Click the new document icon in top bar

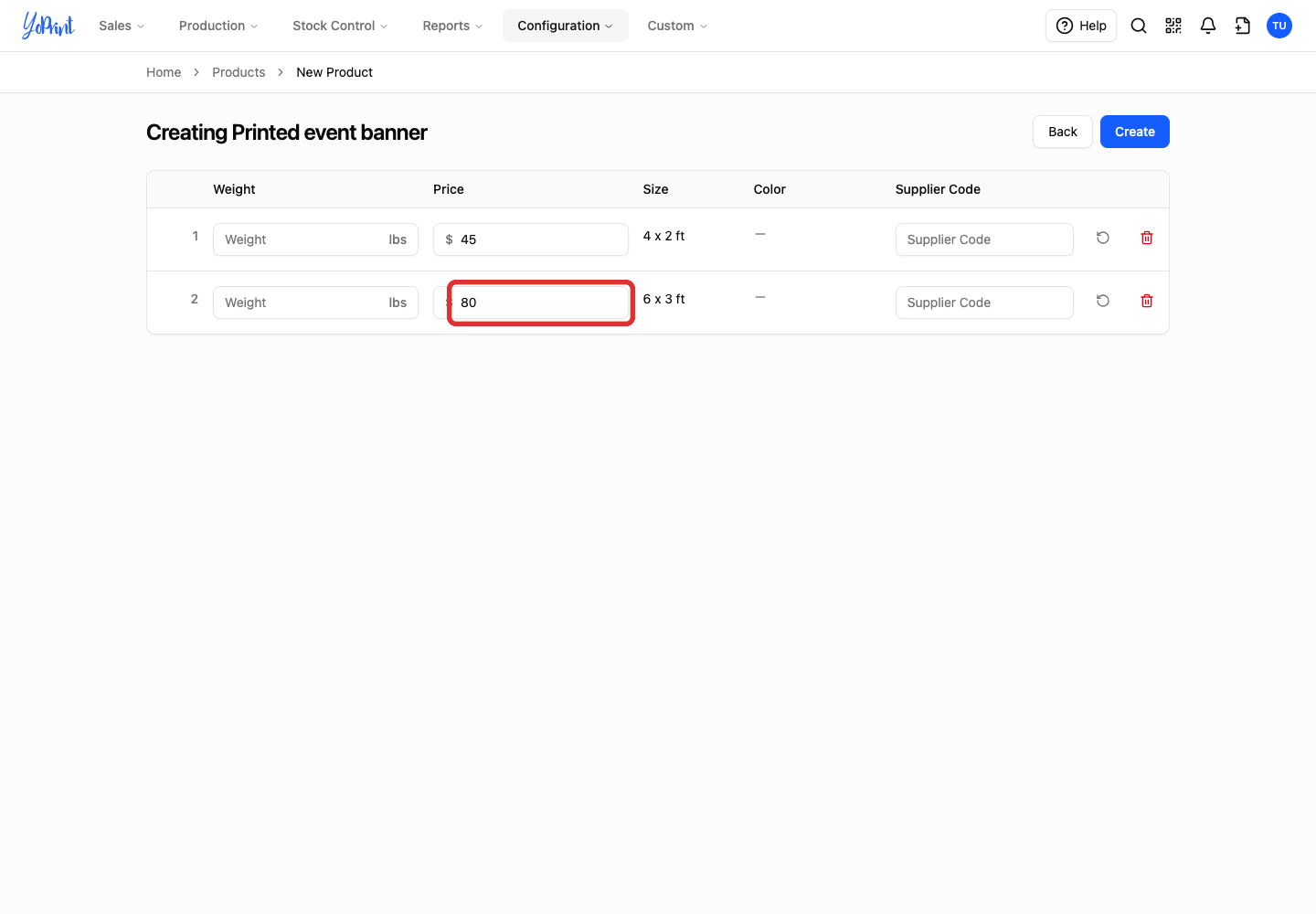1243,26
